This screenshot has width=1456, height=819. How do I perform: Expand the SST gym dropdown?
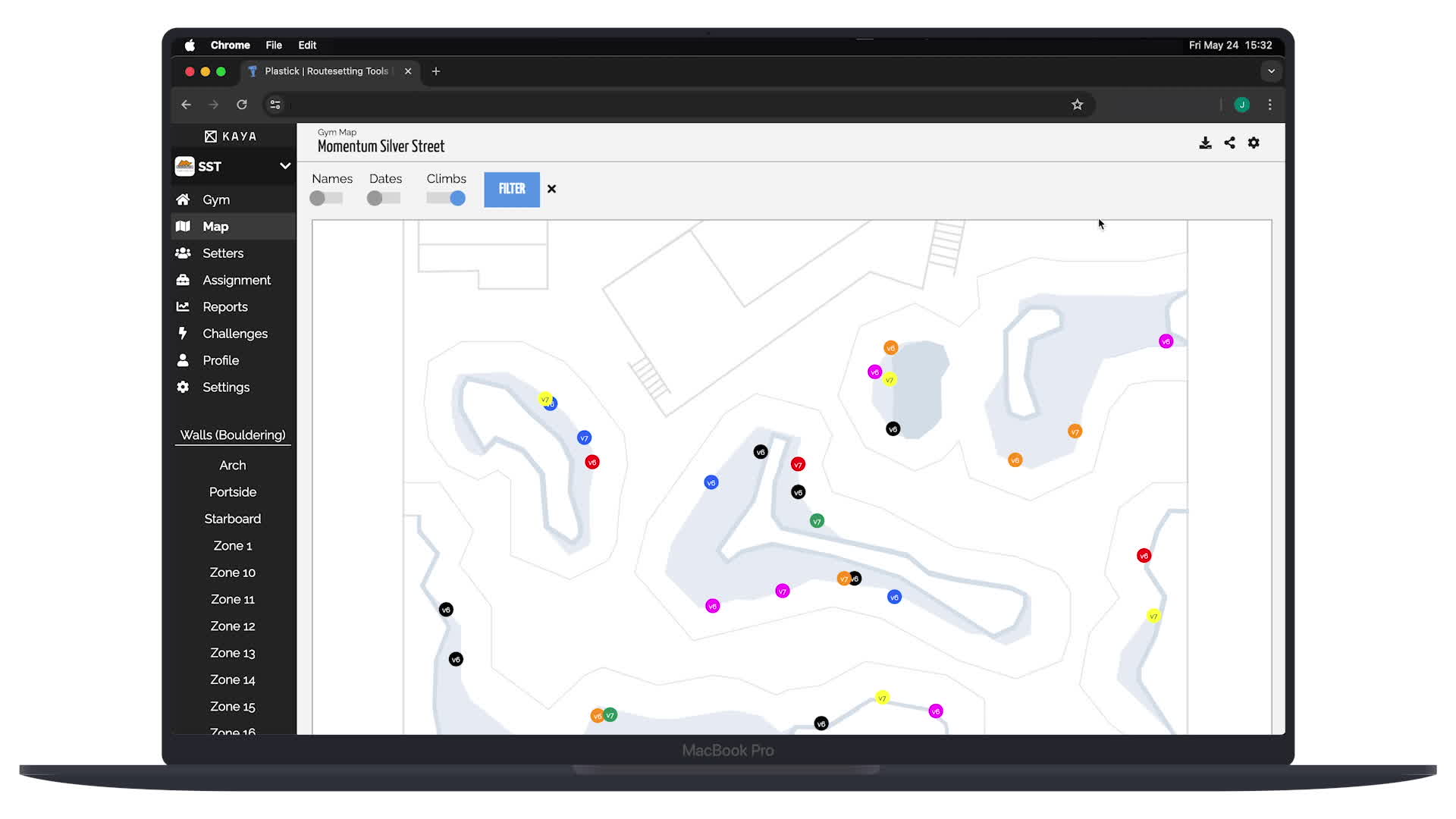point(285,166)
